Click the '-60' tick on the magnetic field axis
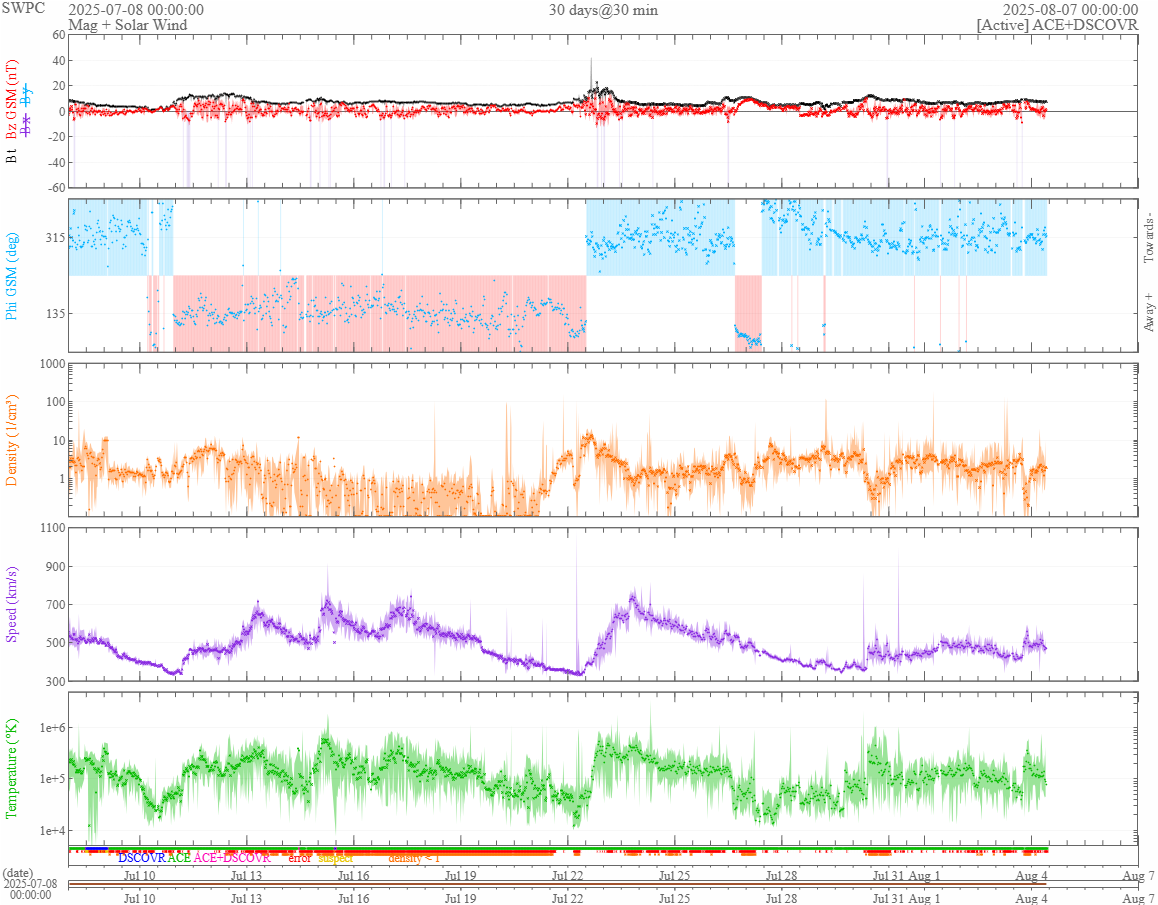The width and height of the screenshot is (1158, 905). (x=56, y=188)
